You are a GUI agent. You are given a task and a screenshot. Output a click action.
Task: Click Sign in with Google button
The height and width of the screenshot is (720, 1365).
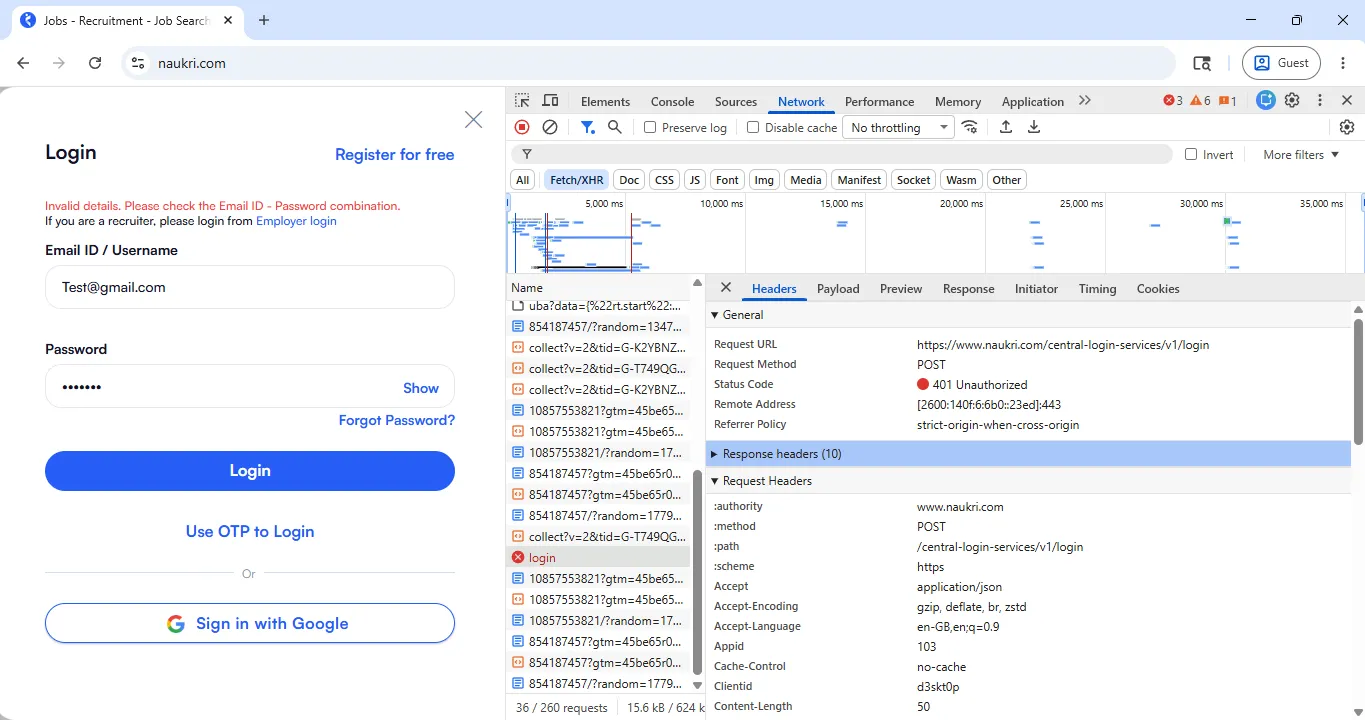[x=250, y=623]
